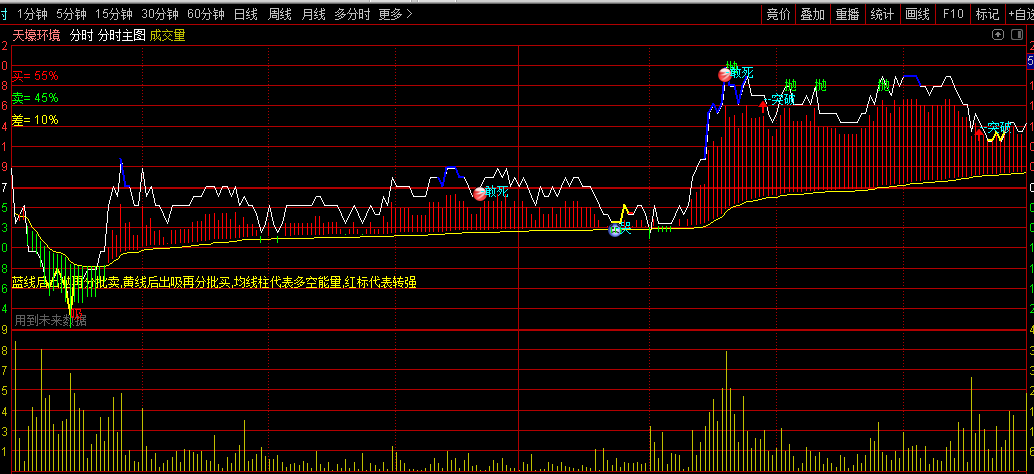The width and height of the screenshot is (1034, 474).
Task: Toggle the 叠加 overlay option
Action: [x=812, y=14]
